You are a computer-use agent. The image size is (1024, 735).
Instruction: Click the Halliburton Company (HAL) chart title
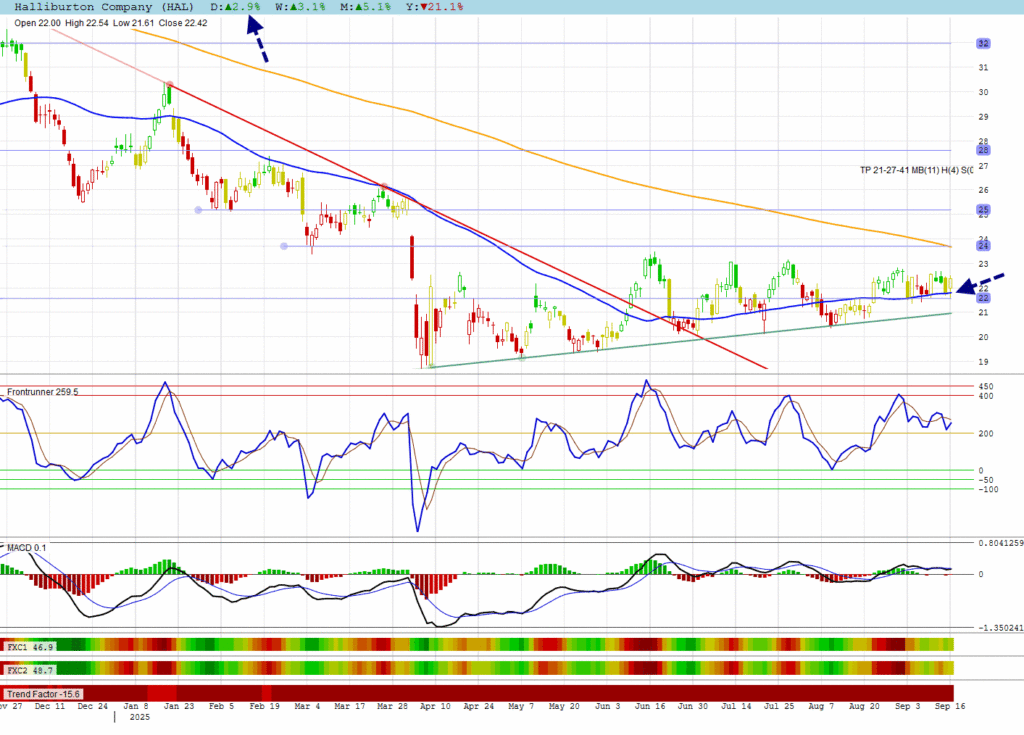[104, 7]
